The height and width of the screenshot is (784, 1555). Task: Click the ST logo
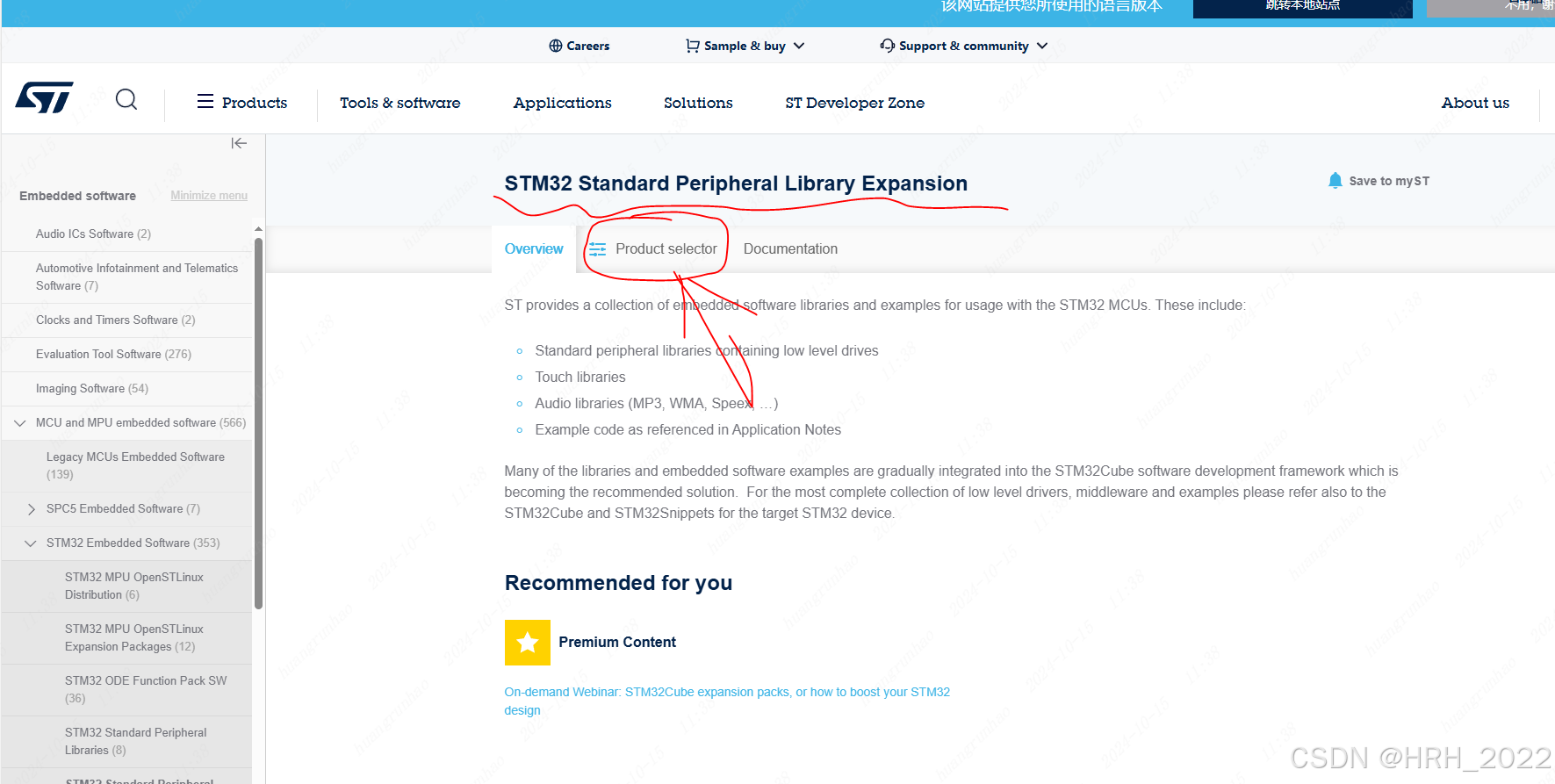point(44,98)
